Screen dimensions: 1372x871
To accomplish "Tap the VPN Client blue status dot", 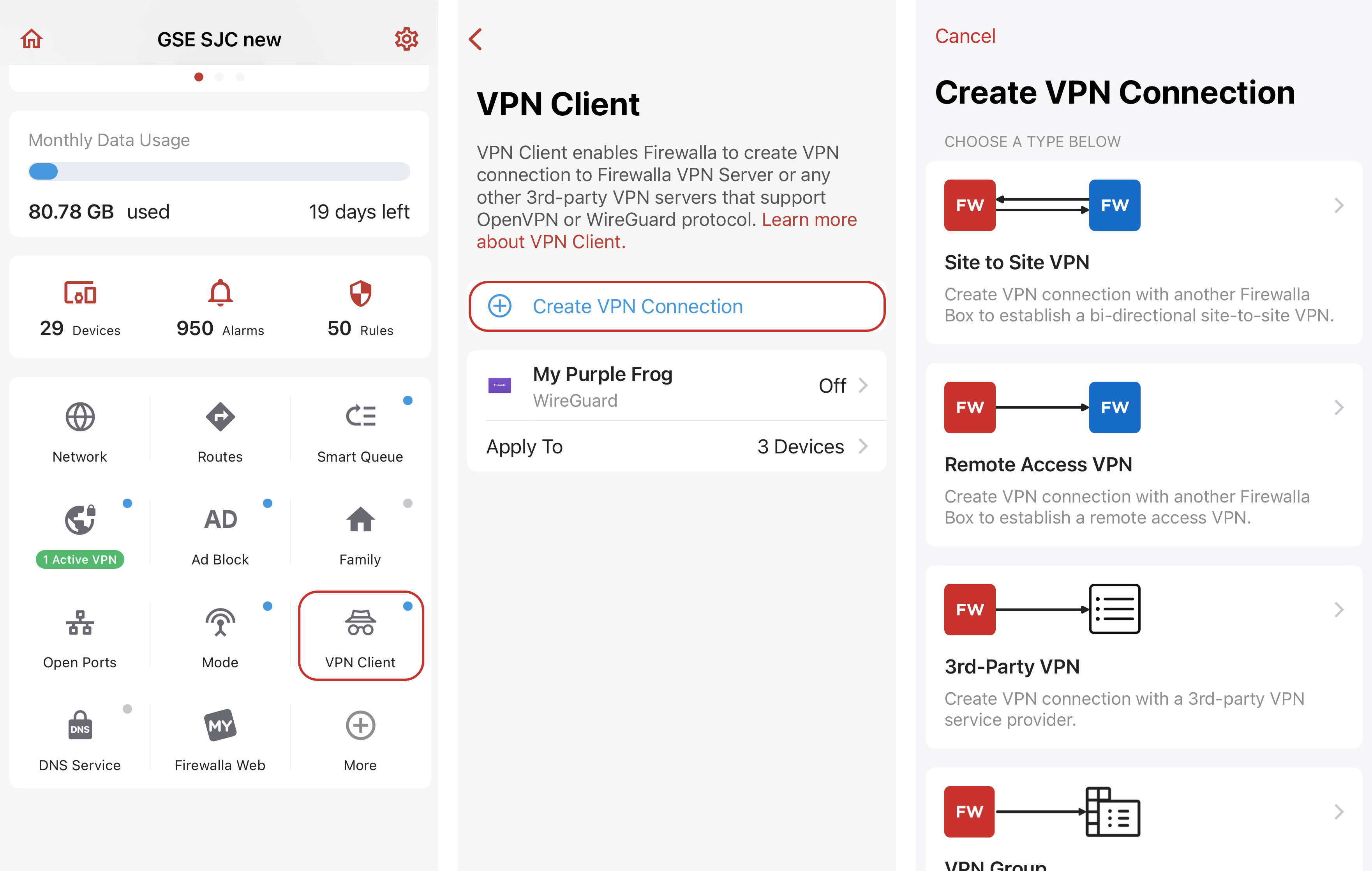I will pos(408,606).
